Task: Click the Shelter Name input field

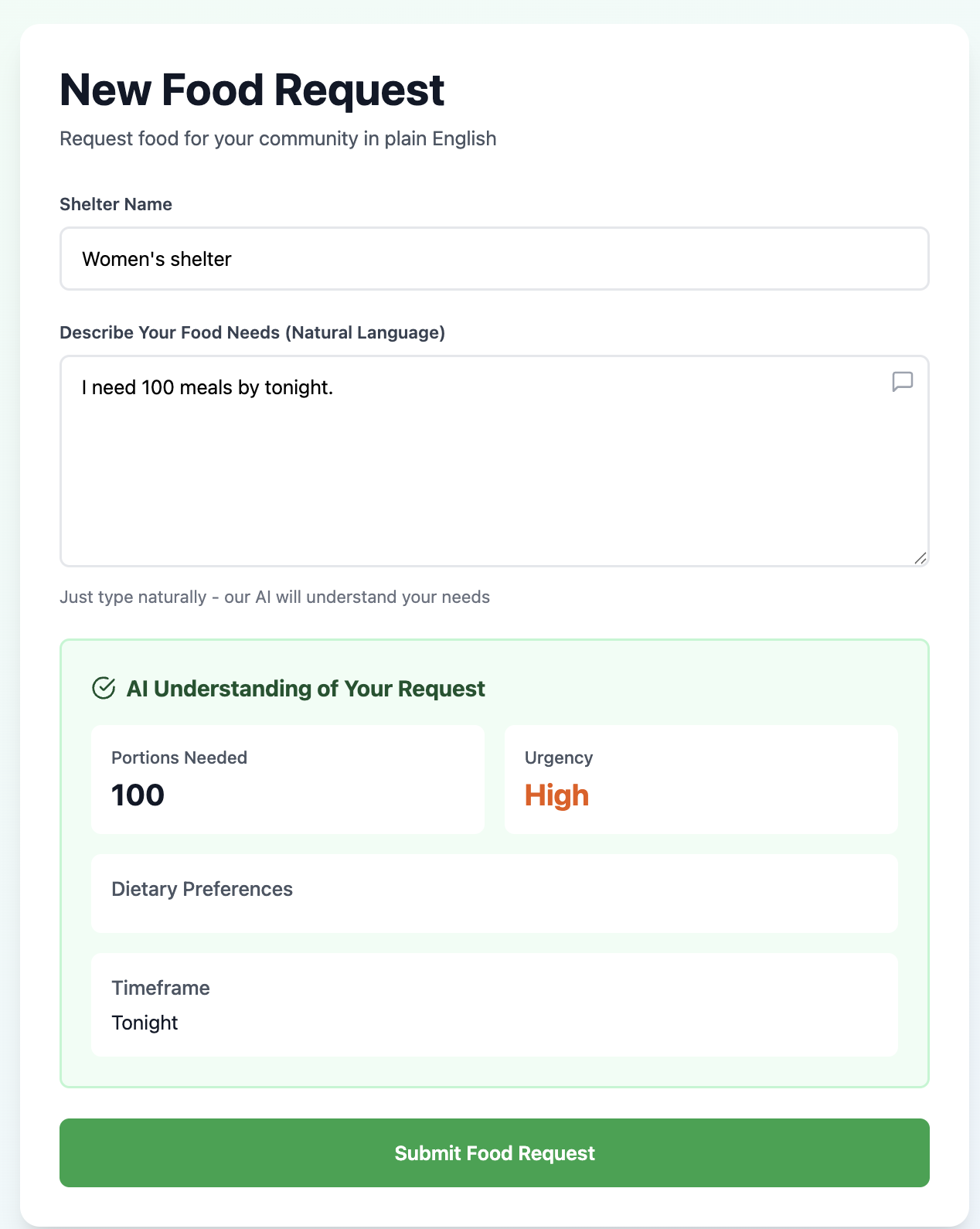Action: [494, 259]
